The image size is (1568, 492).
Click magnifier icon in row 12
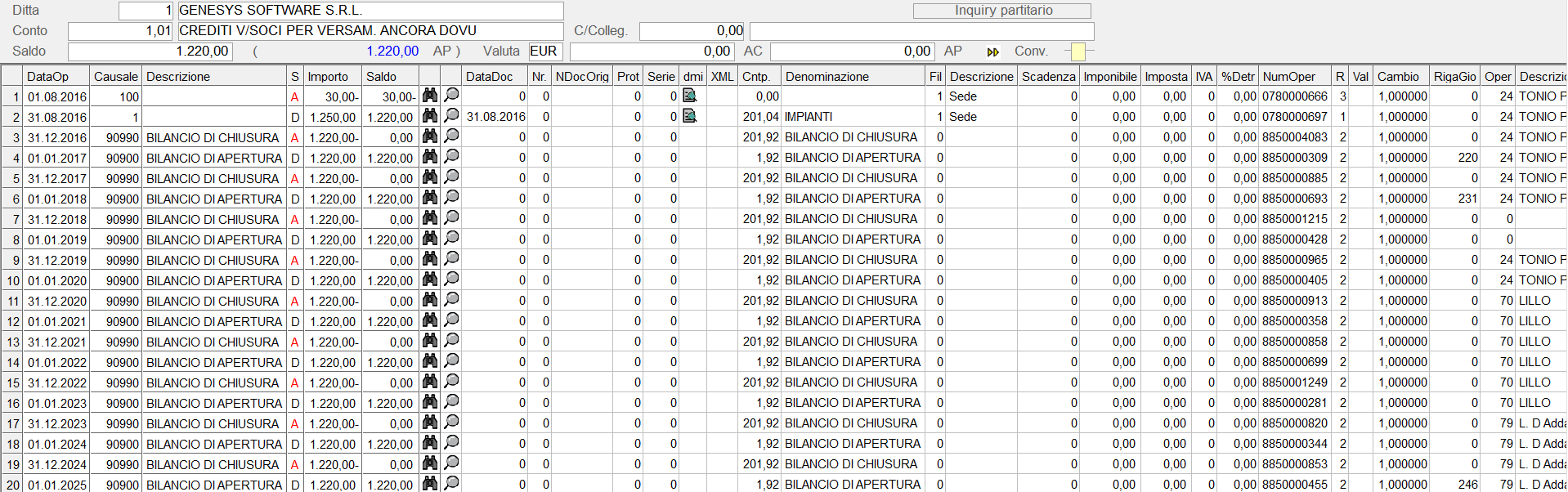pyautogui.click(x=451, y=320)
